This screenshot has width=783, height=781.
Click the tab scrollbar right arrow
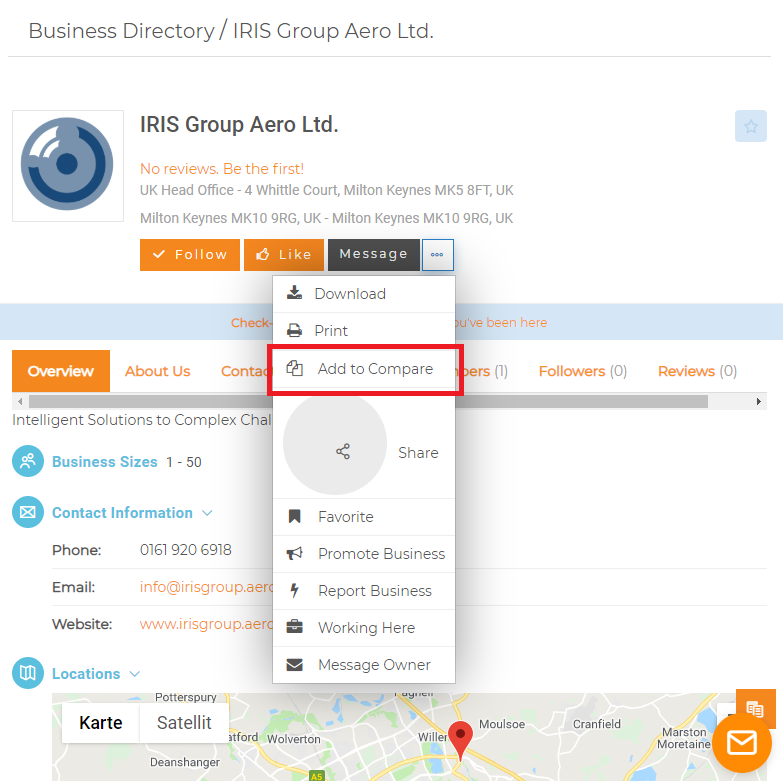tap(759, 401)
